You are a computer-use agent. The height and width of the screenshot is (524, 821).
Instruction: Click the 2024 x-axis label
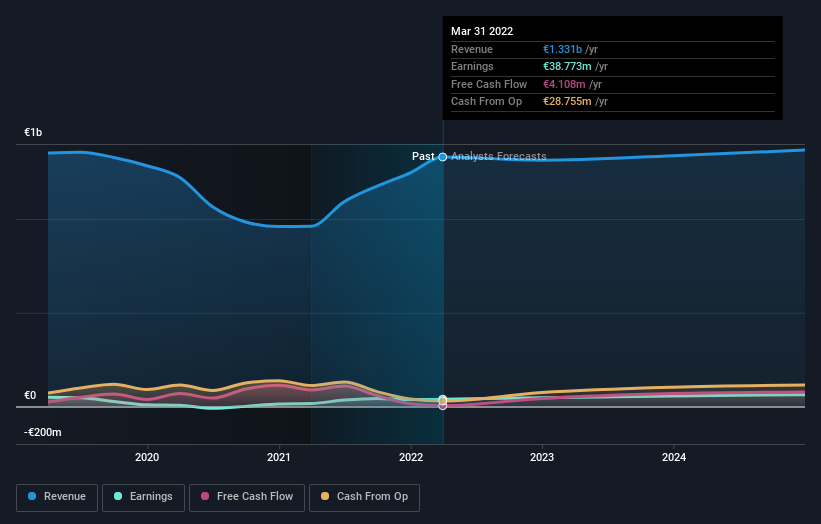(674, 457)
